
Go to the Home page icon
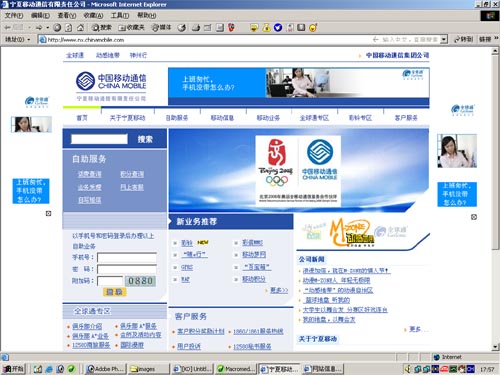point(80,28)
